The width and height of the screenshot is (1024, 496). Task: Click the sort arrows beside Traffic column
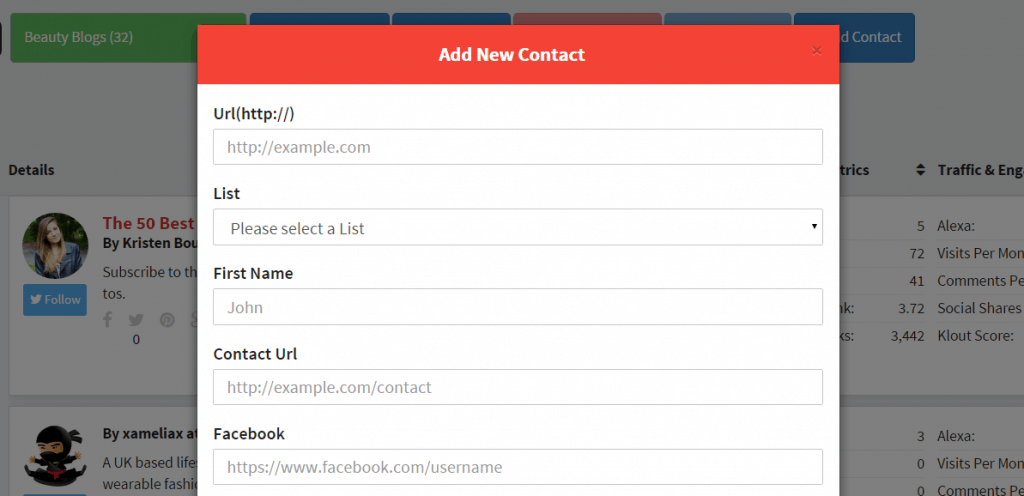tap(920, 170)
